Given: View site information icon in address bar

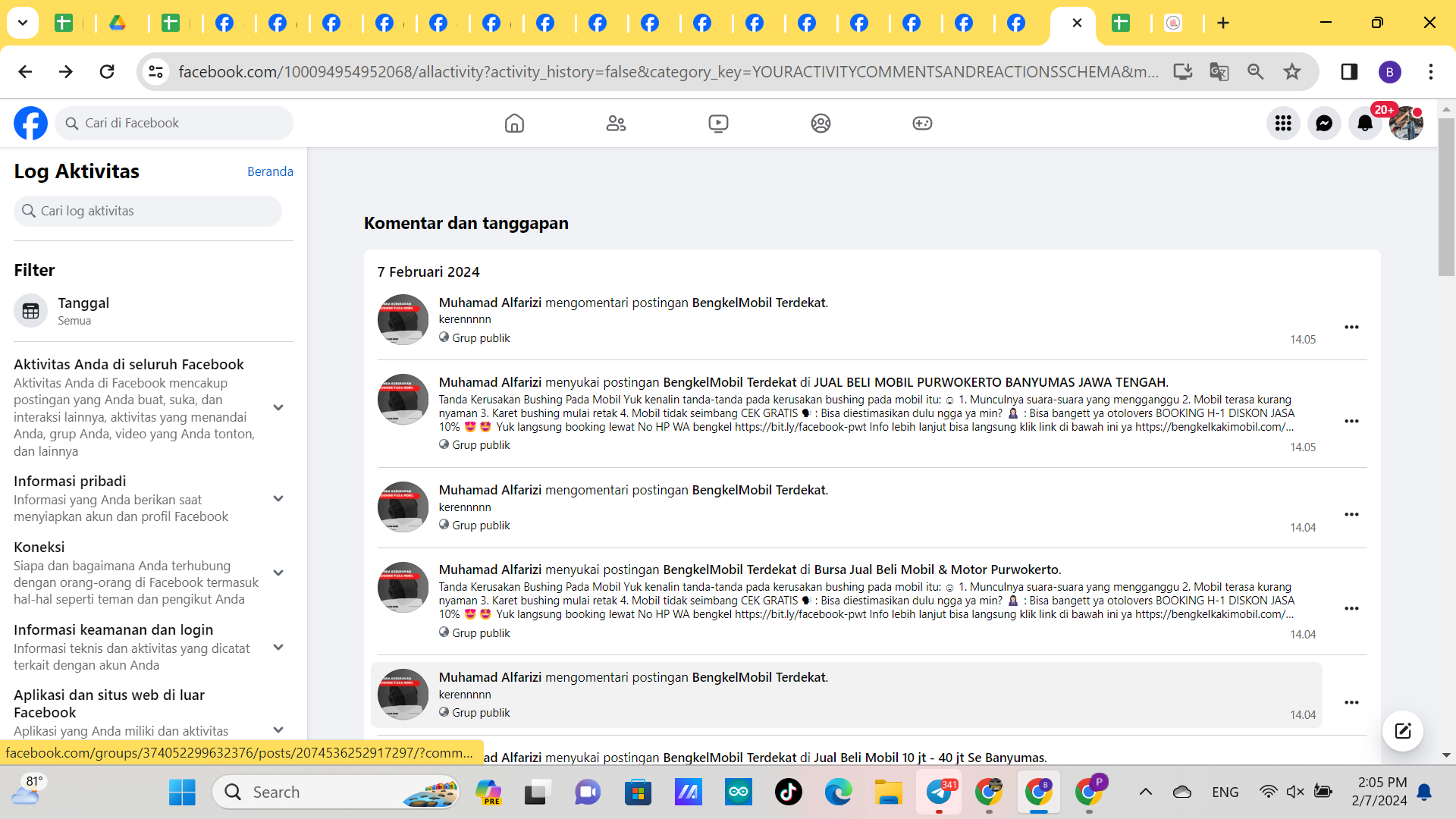Looking at the screenshot, I should pos(155,71).
